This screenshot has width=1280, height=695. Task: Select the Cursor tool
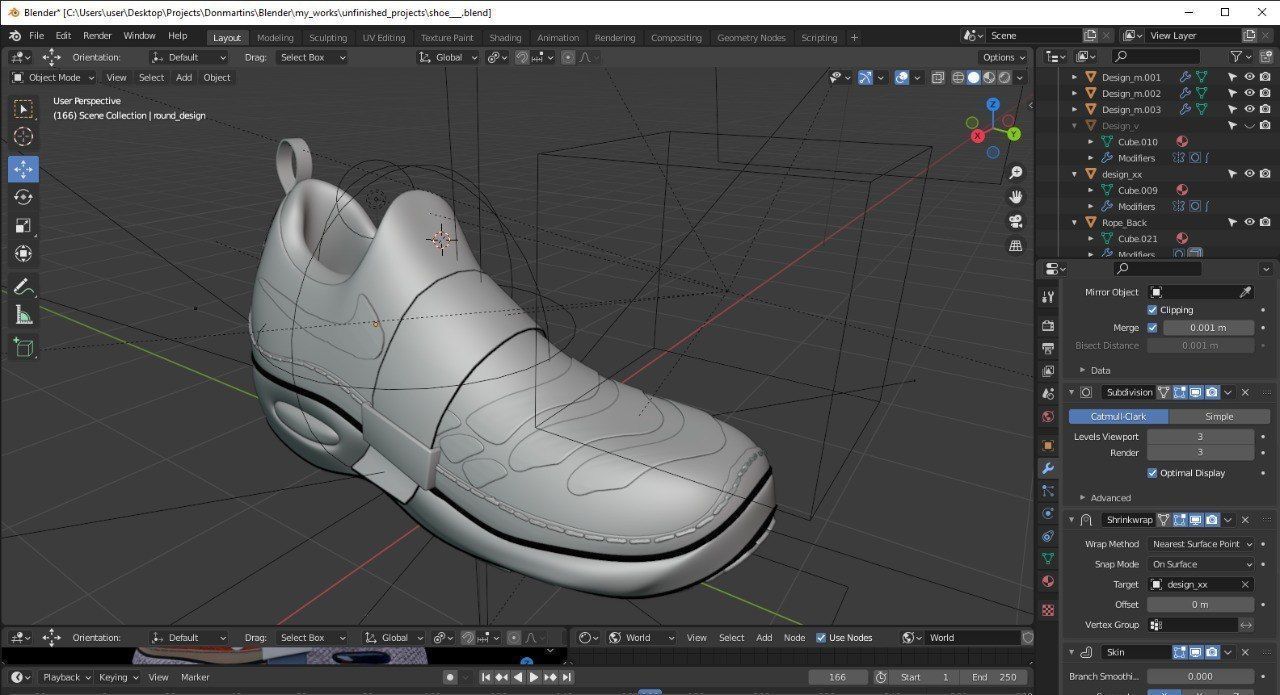pyautogui.click(x=23, y=137)
